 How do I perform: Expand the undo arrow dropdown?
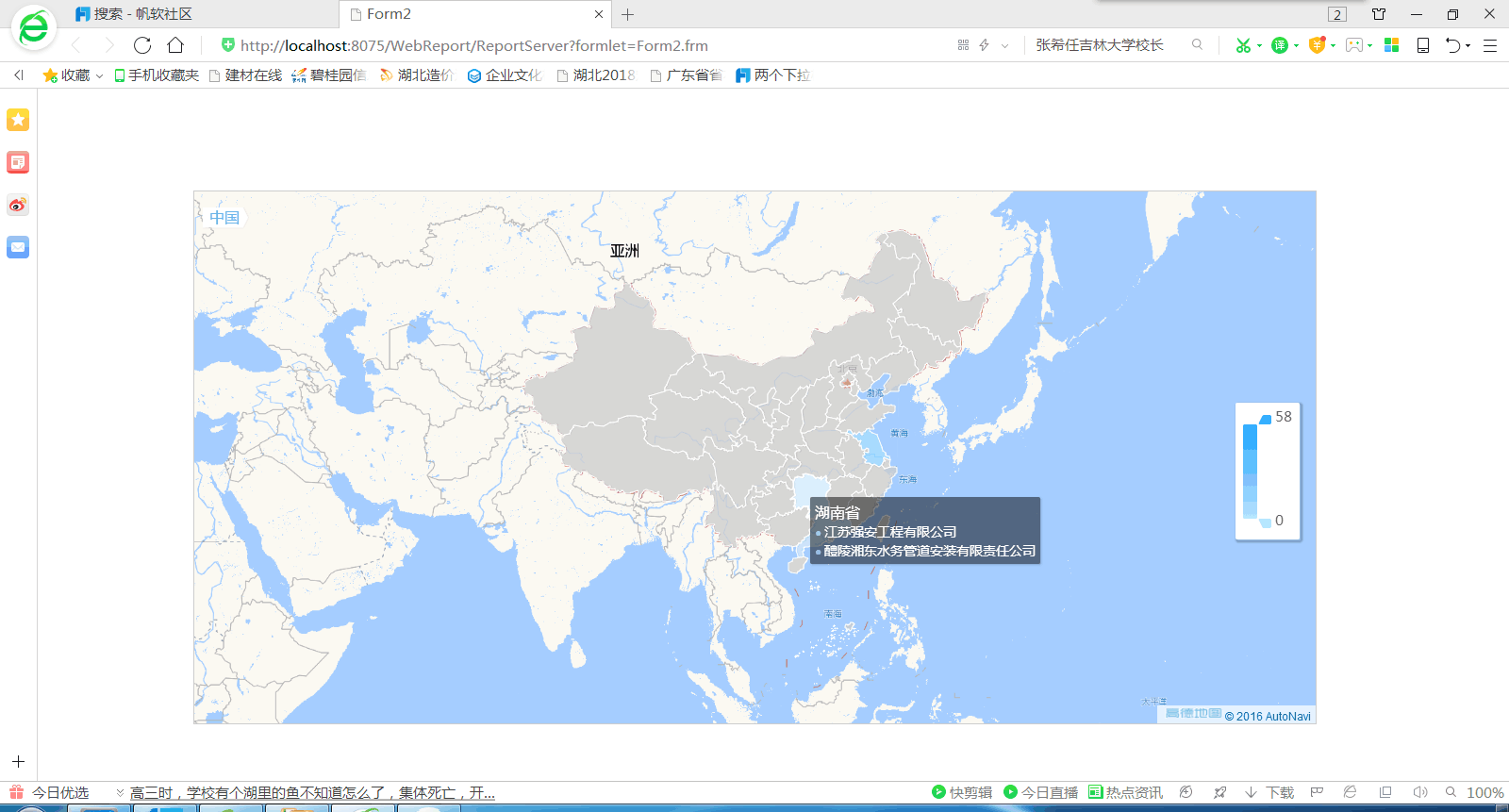coord(1468,46)
